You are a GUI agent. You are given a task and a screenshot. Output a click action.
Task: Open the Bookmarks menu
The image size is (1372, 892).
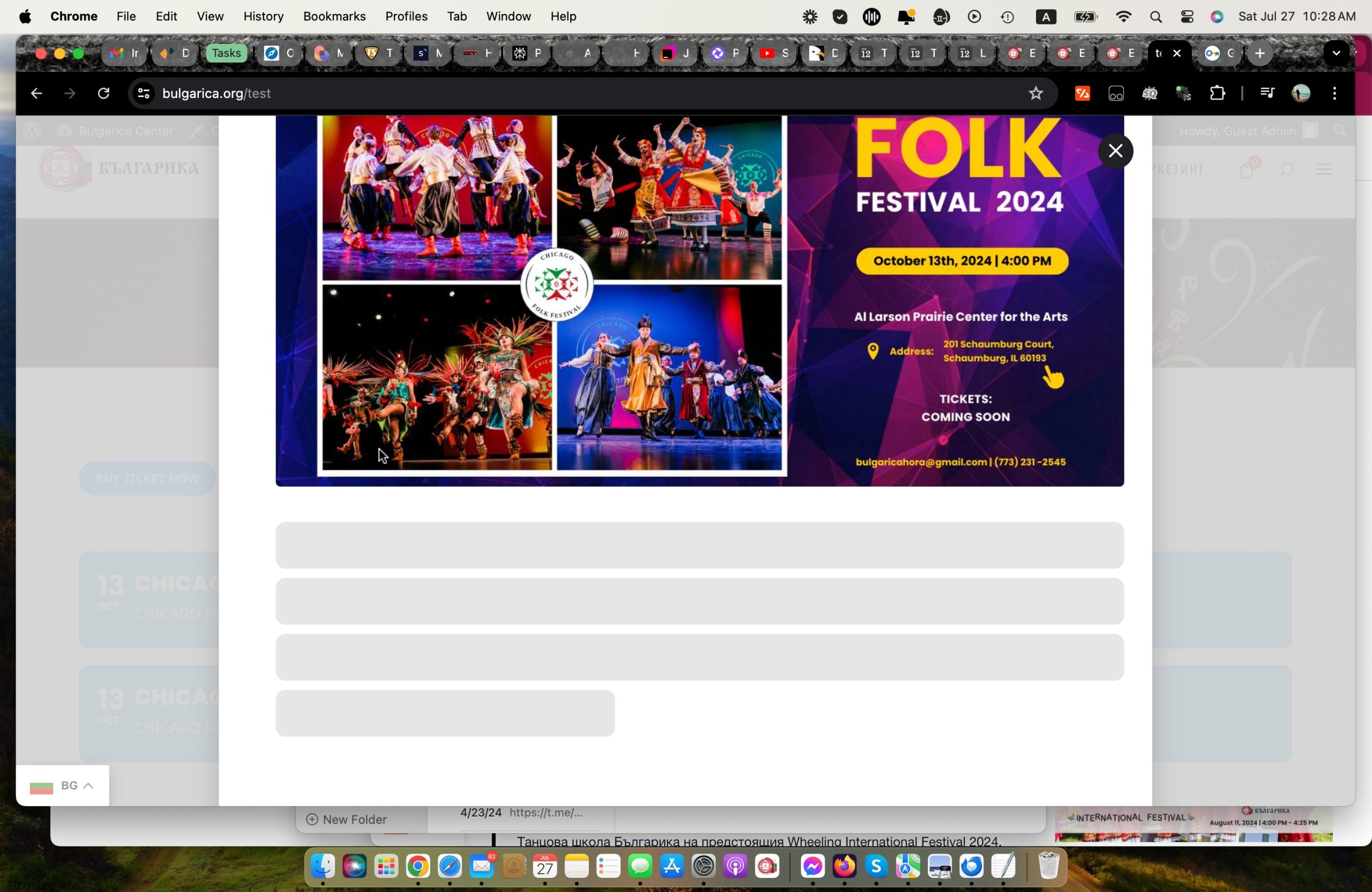(334, 17)
